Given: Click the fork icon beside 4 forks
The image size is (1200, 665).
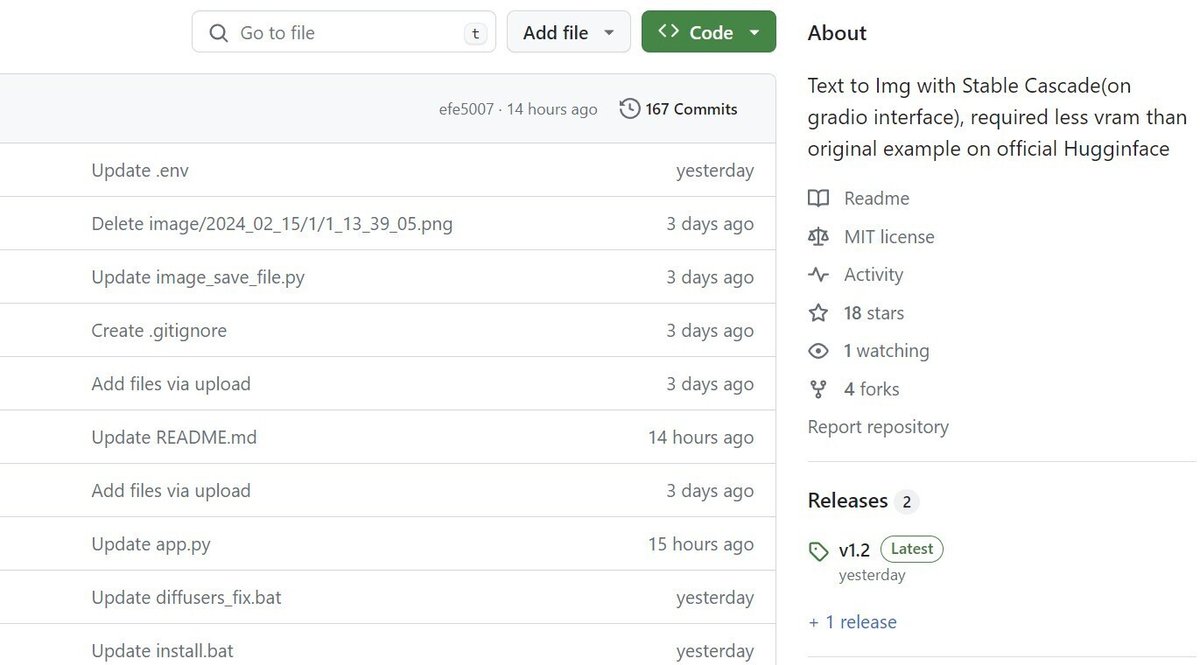Looking at the screenshot, I should coord(819,389).
